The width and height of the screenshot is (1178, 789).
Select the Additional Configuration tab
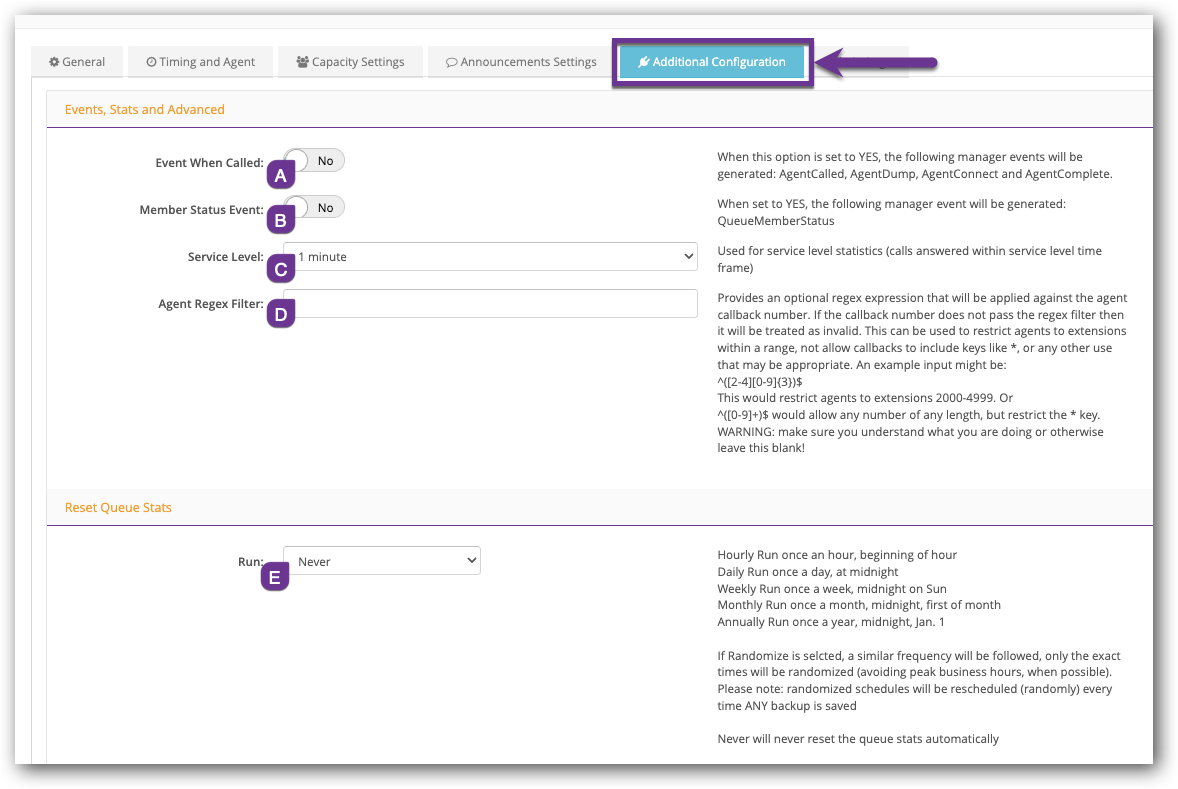[x=712, y=61]
